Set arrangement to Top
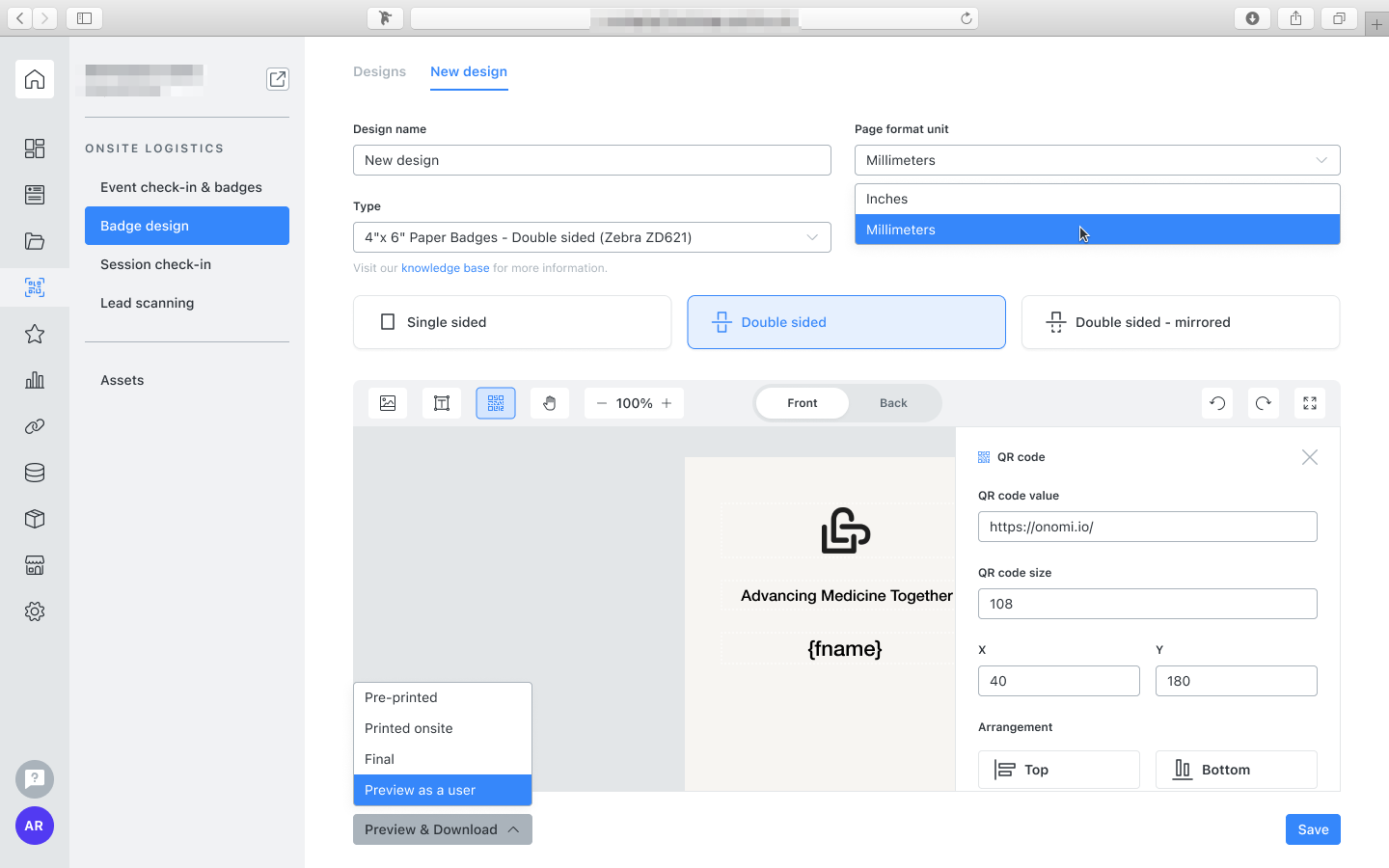The width and height of the screenshot is (1389, 868). [x=1059, y=770]
